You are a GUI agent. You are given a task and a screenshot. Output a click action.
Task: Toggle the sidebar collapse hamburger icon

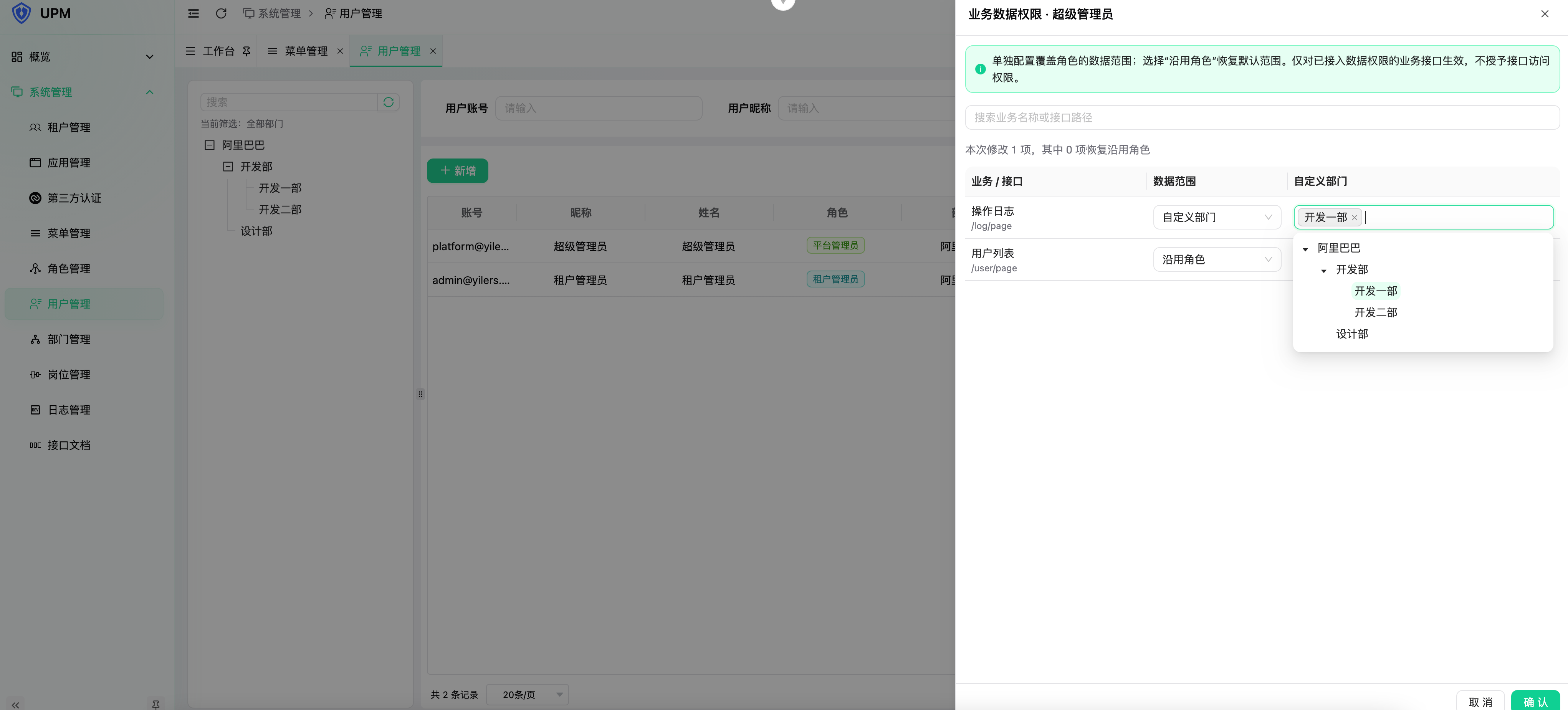[x=193, y=13]
